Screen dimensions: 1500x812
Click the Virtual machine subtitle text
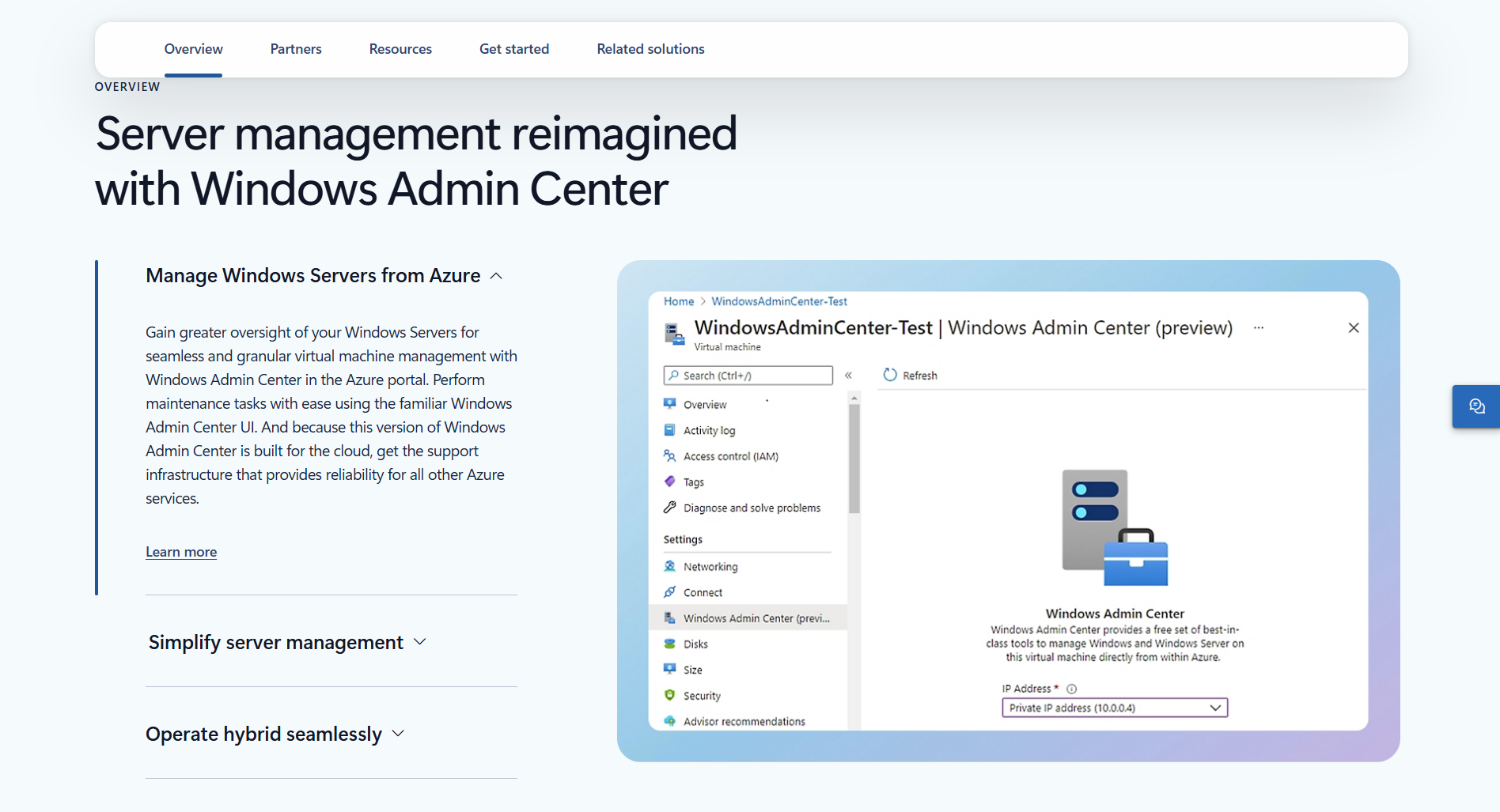click(728, 347)
